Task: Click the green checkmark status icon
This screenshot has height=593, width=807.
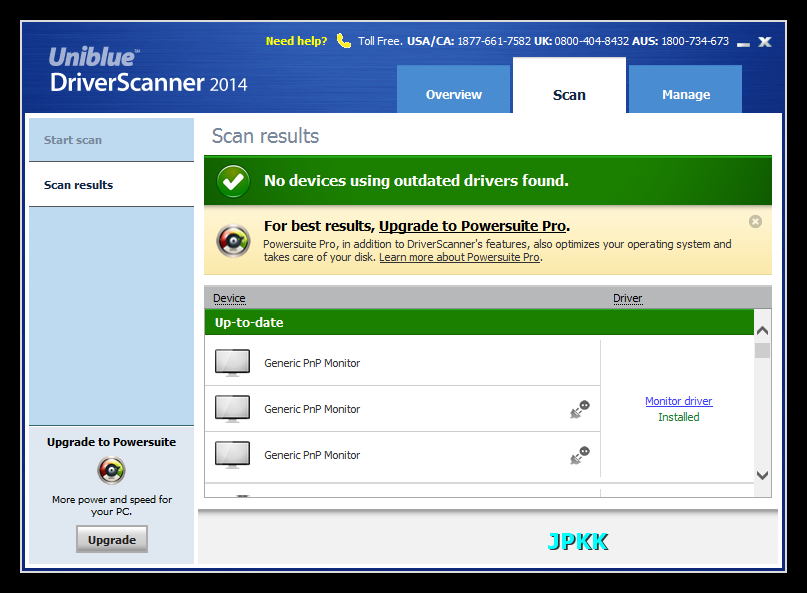Action: (x=233, y=181)
